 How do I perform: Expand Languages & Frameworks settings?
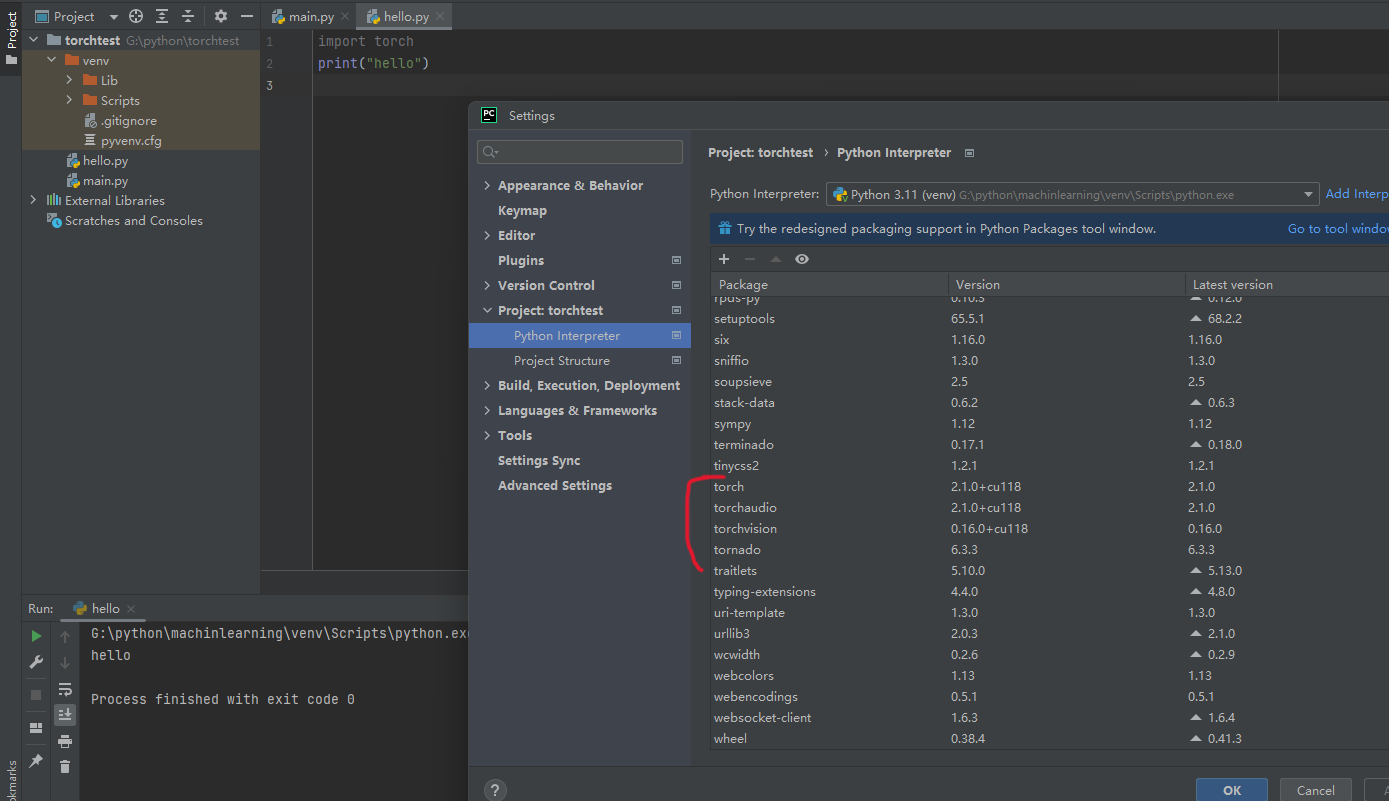tap(487, 411)
